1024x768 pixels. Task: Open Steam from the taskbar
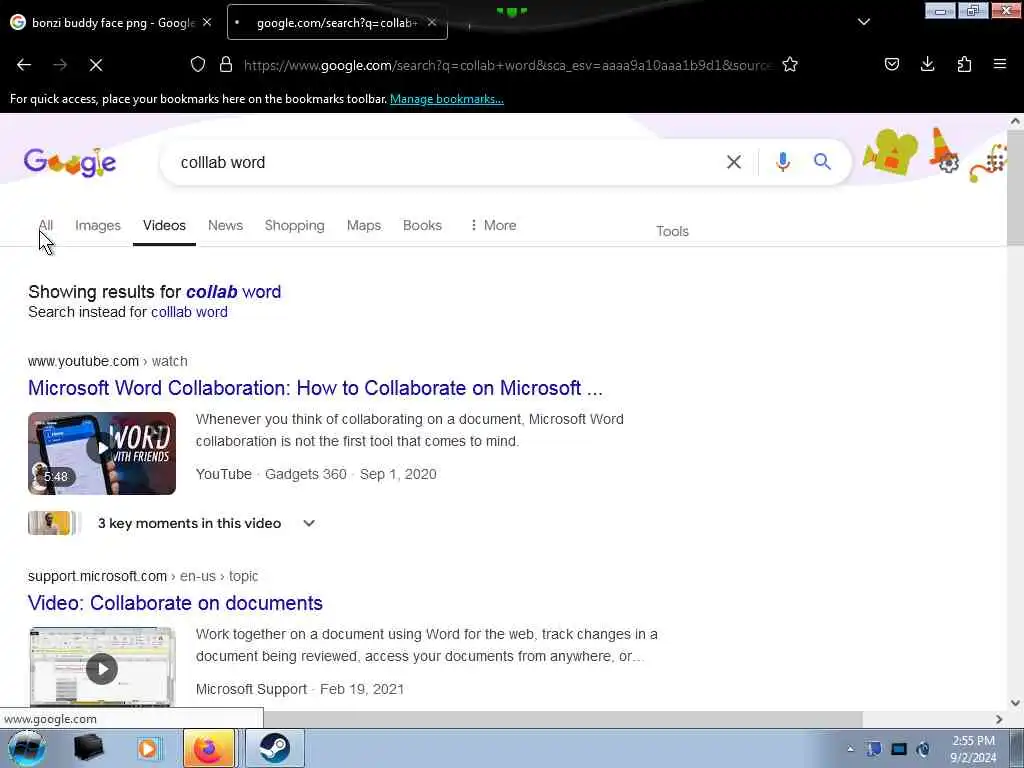point(274,748)
